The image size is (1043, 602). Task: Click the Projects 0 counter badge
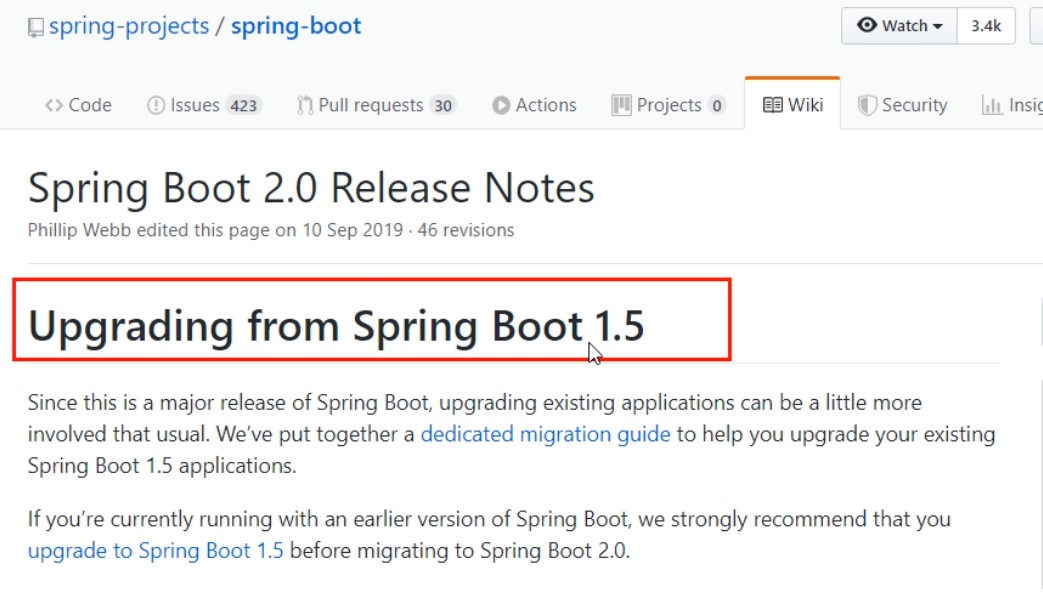tap(716, 105)
